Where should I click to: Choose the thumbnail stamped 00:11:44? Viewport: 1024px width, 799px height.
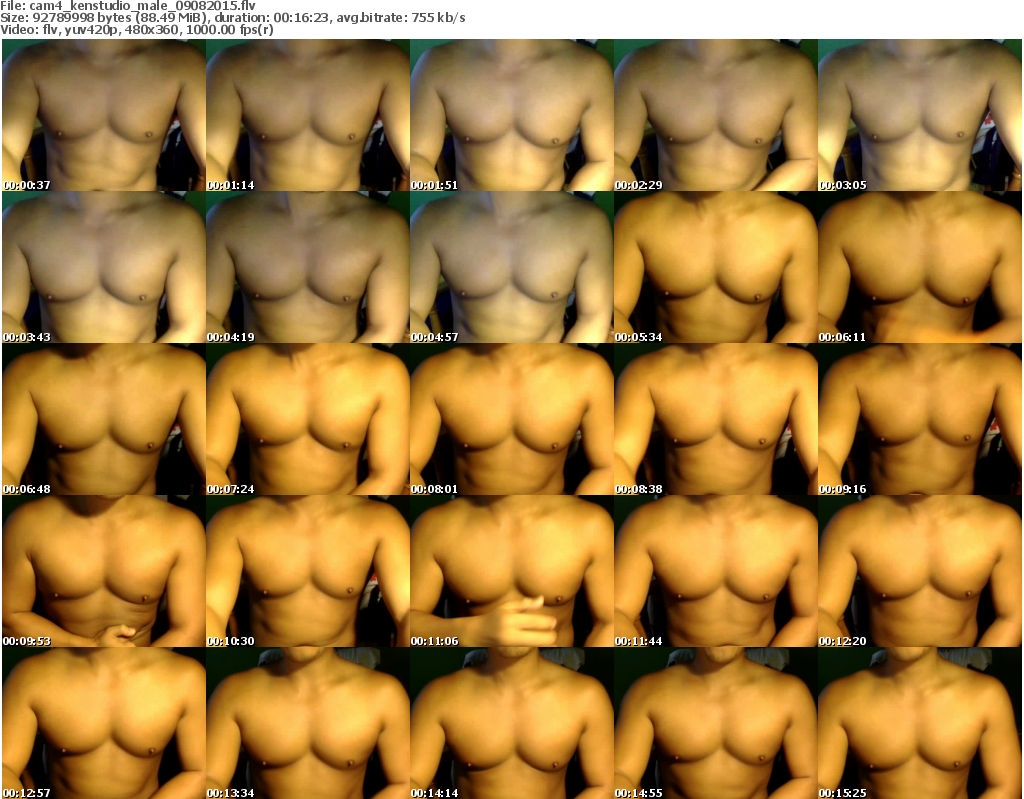point(715,571)
